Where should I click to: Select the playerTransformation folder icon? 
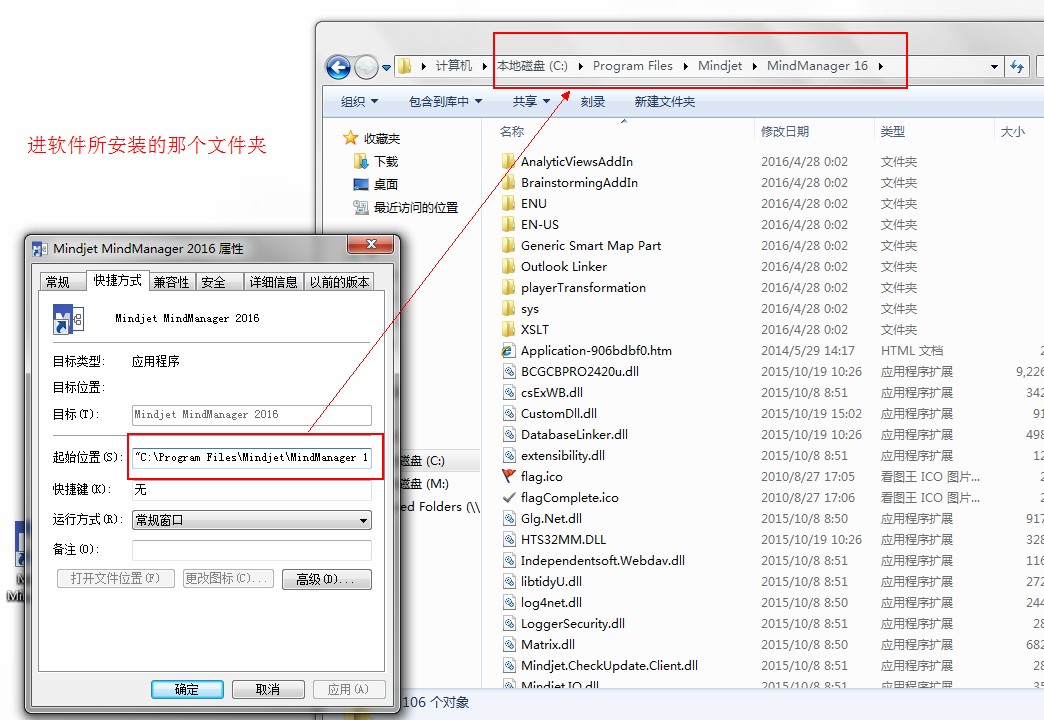point(508,287)
